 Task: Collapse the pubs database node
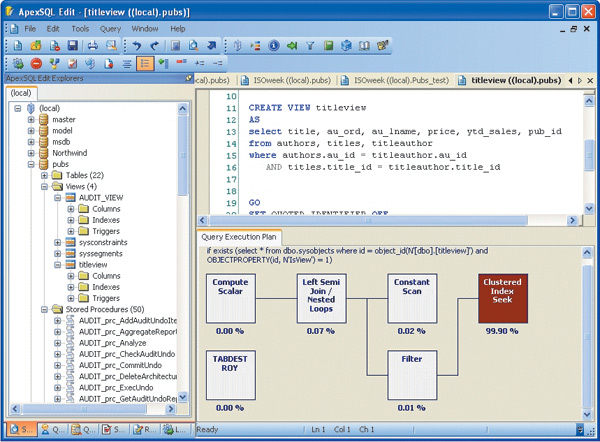[x=31, y=164]
